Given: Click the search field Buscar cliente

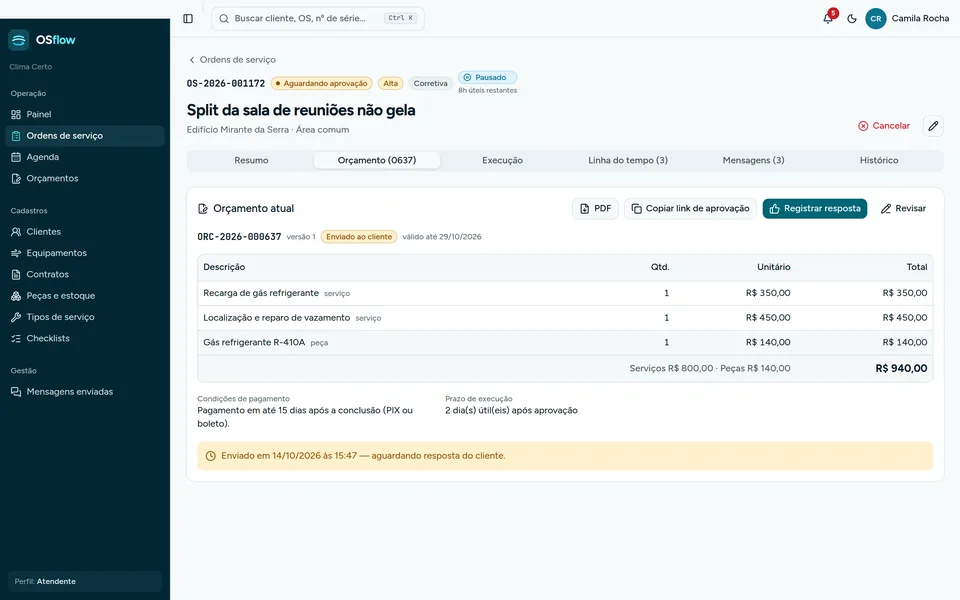Looking at the screenshot, I should [x=317, y=18].
